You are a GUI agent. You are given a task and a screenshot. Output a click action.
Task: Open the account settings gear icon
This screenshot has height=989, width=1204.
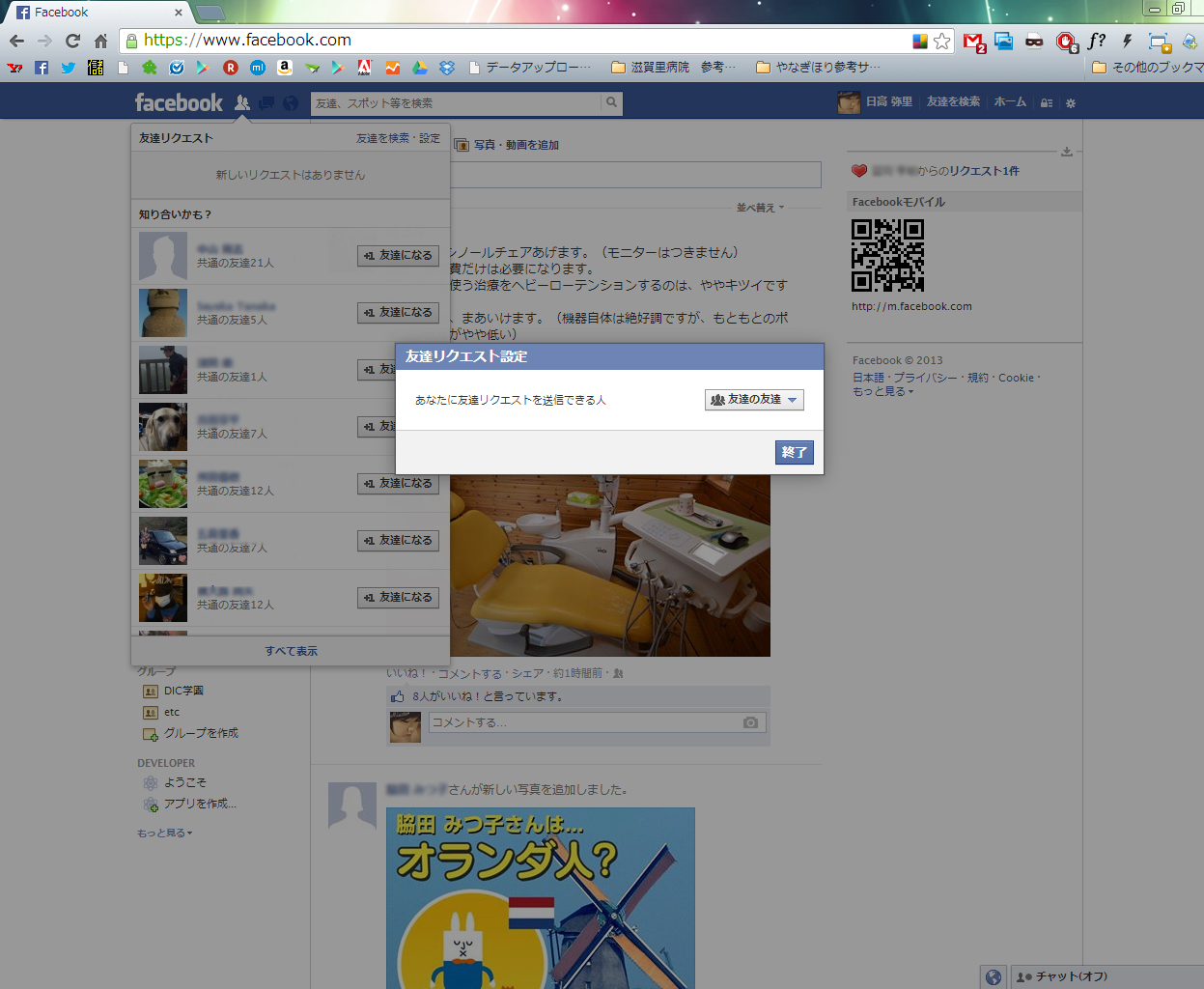click(x=1071, y=102)
